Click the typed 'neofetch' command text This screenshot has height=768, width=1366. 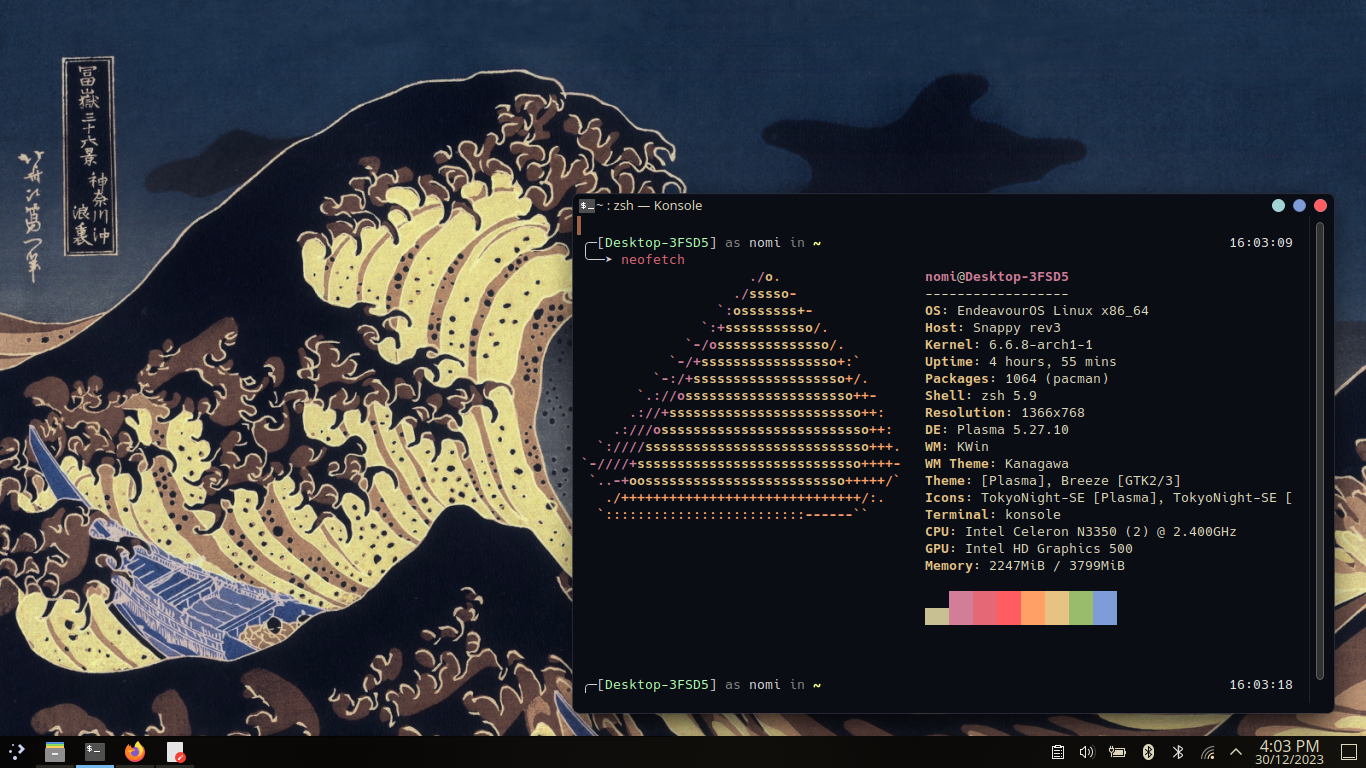point(653,260)
